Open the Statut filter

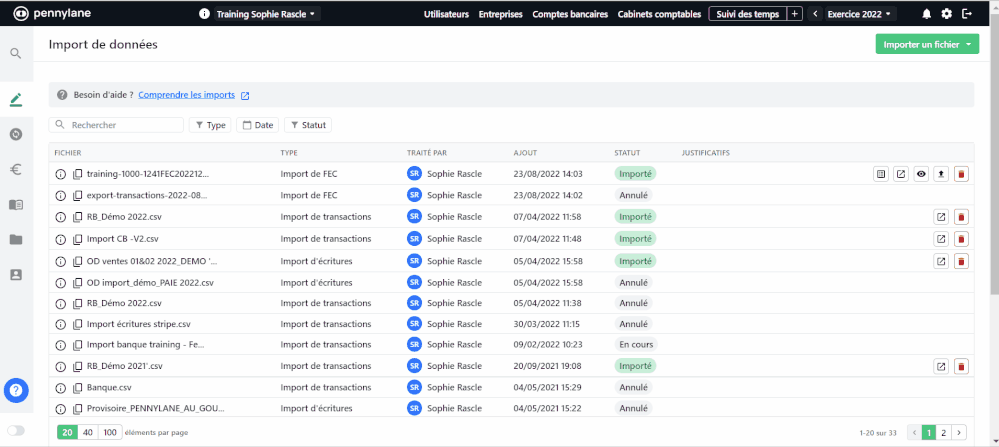(308, 125)
